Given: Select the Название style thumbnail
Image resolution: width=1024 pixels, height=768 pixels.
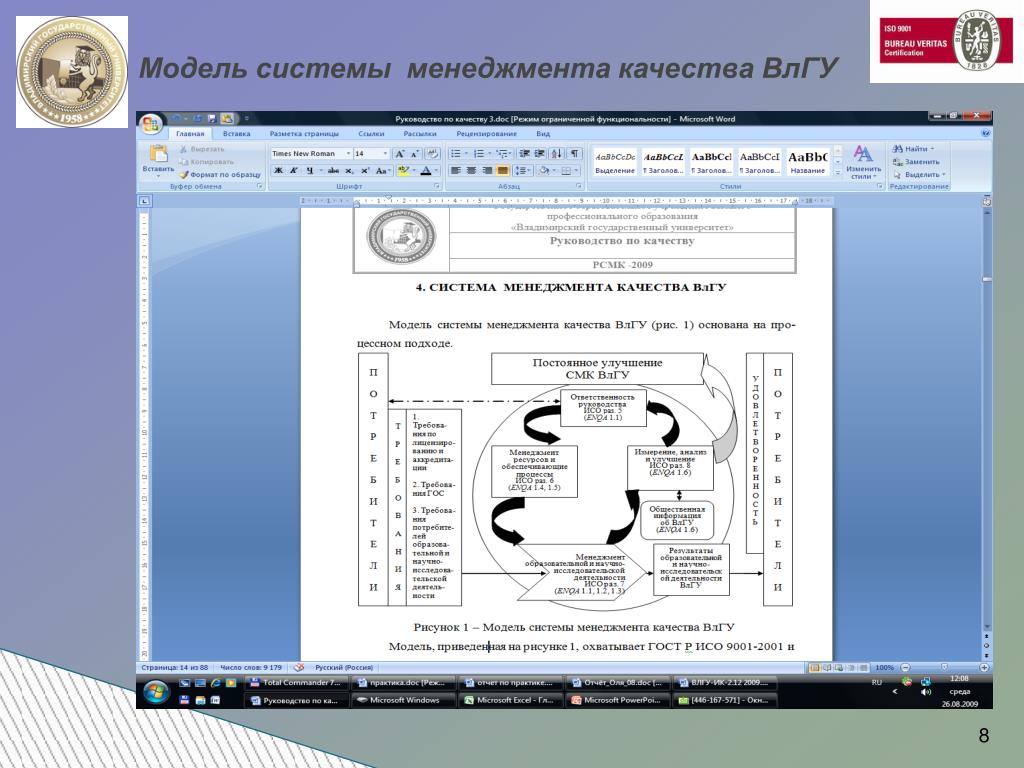Looking at the screenshot, I should (808, 162).
